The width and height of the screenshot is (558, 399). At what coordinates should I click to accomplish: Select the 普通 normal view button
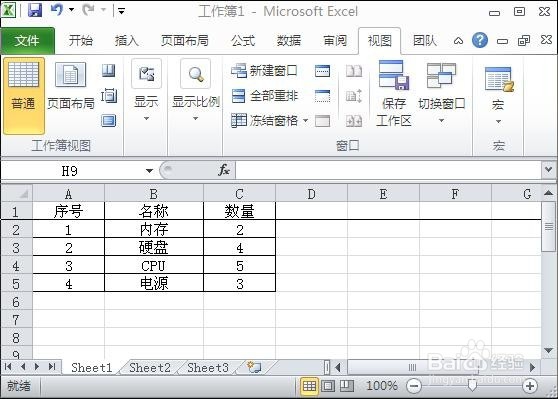click(23, 95)
